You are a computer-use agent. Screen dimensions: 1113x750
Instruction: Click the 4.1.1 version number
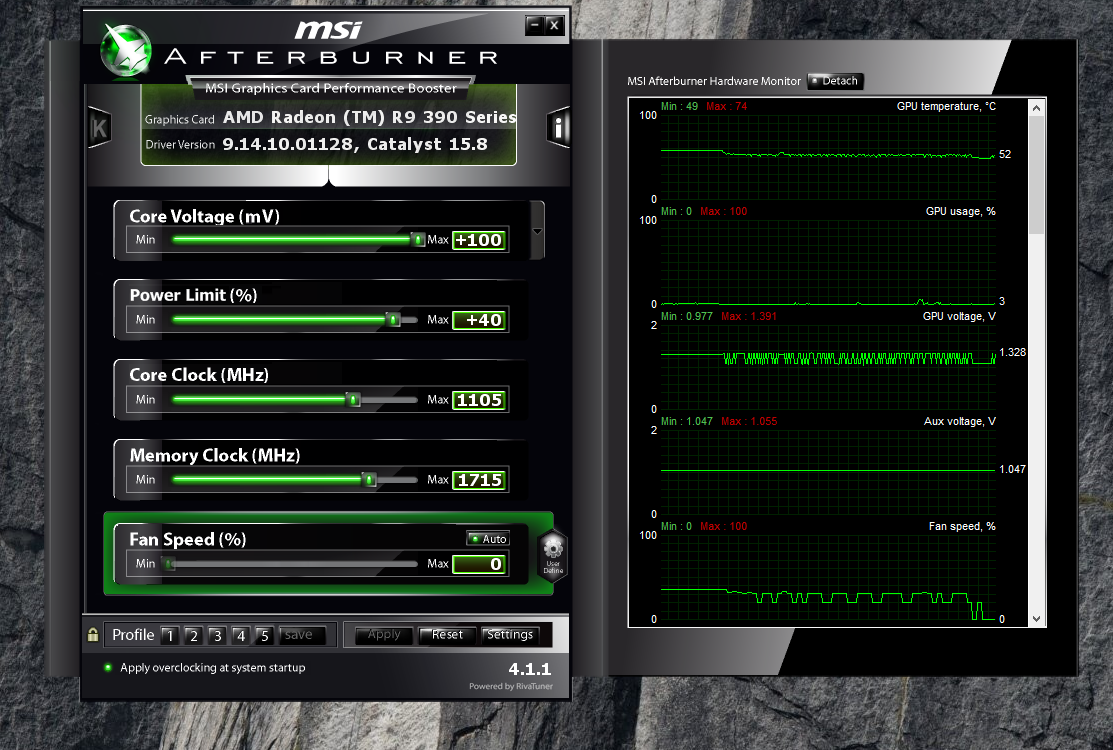pos(530,669)
